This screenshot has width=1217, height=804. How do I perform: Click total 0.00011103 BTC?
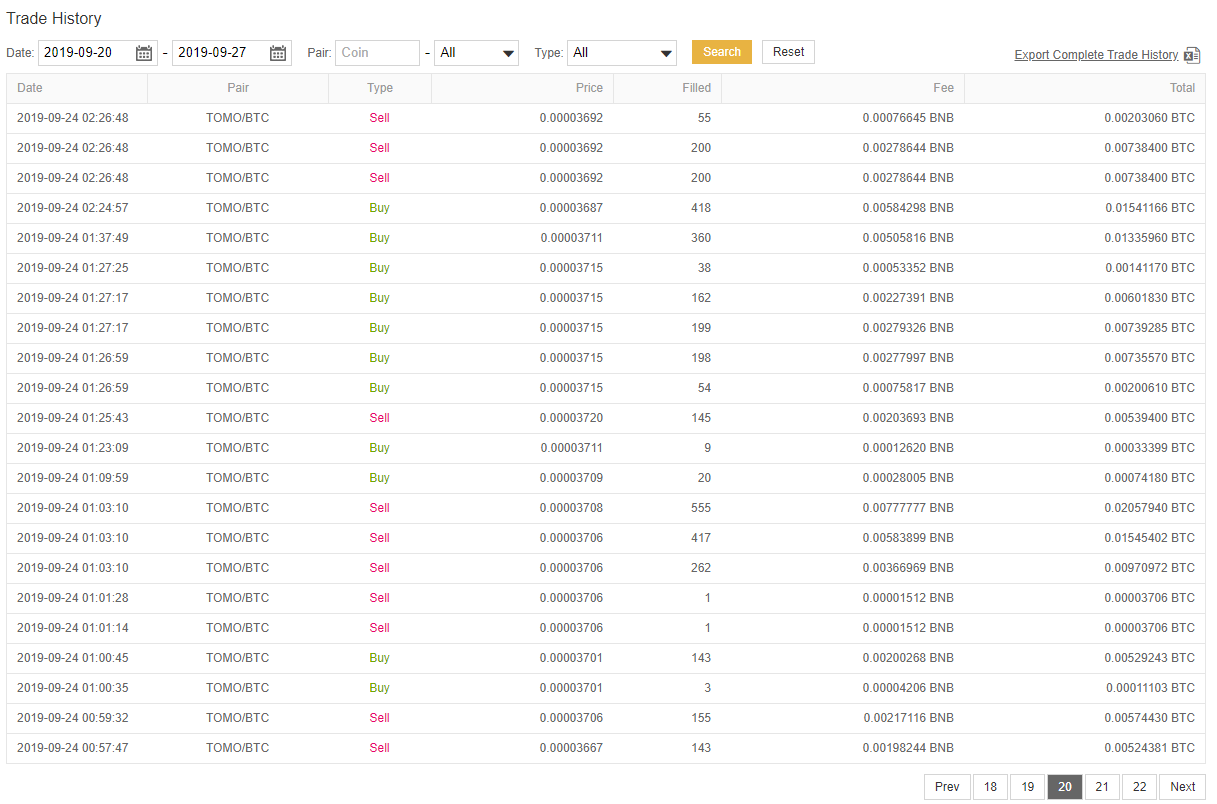coord(1150,688)
